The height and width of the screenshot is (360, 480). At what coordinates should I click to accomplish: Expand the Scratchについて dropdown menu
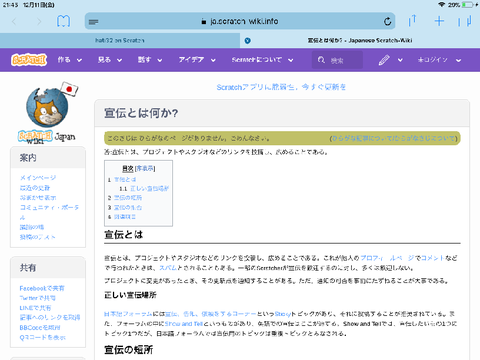coord(262,60)
